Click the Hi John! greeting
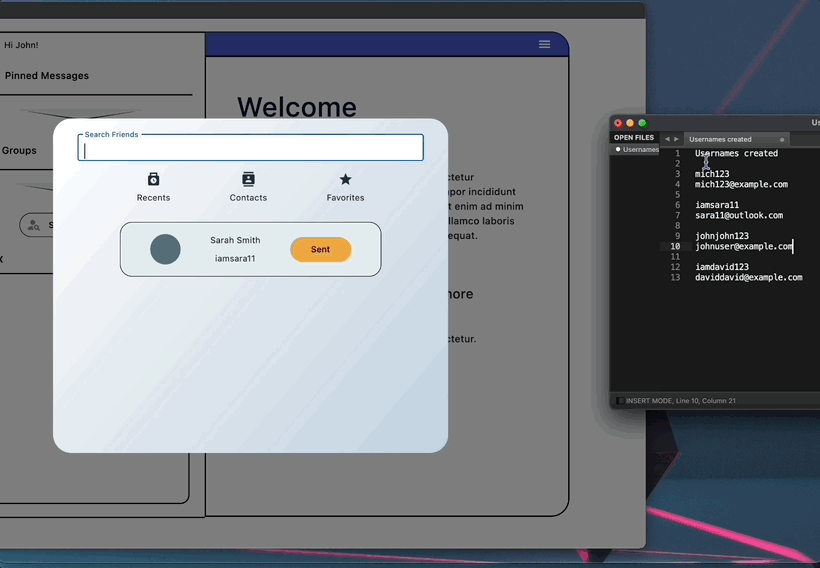Viewport: 820px width, 568px height. pyautogui.click(x=21, y=45)
